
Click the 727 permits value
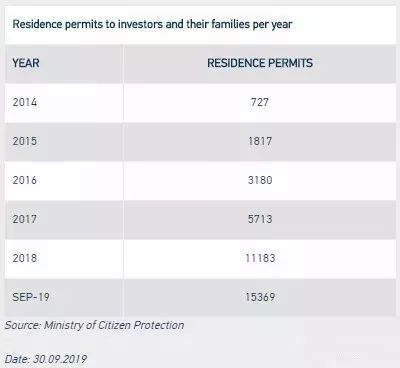pyautogui.click(x=260, y=102)
